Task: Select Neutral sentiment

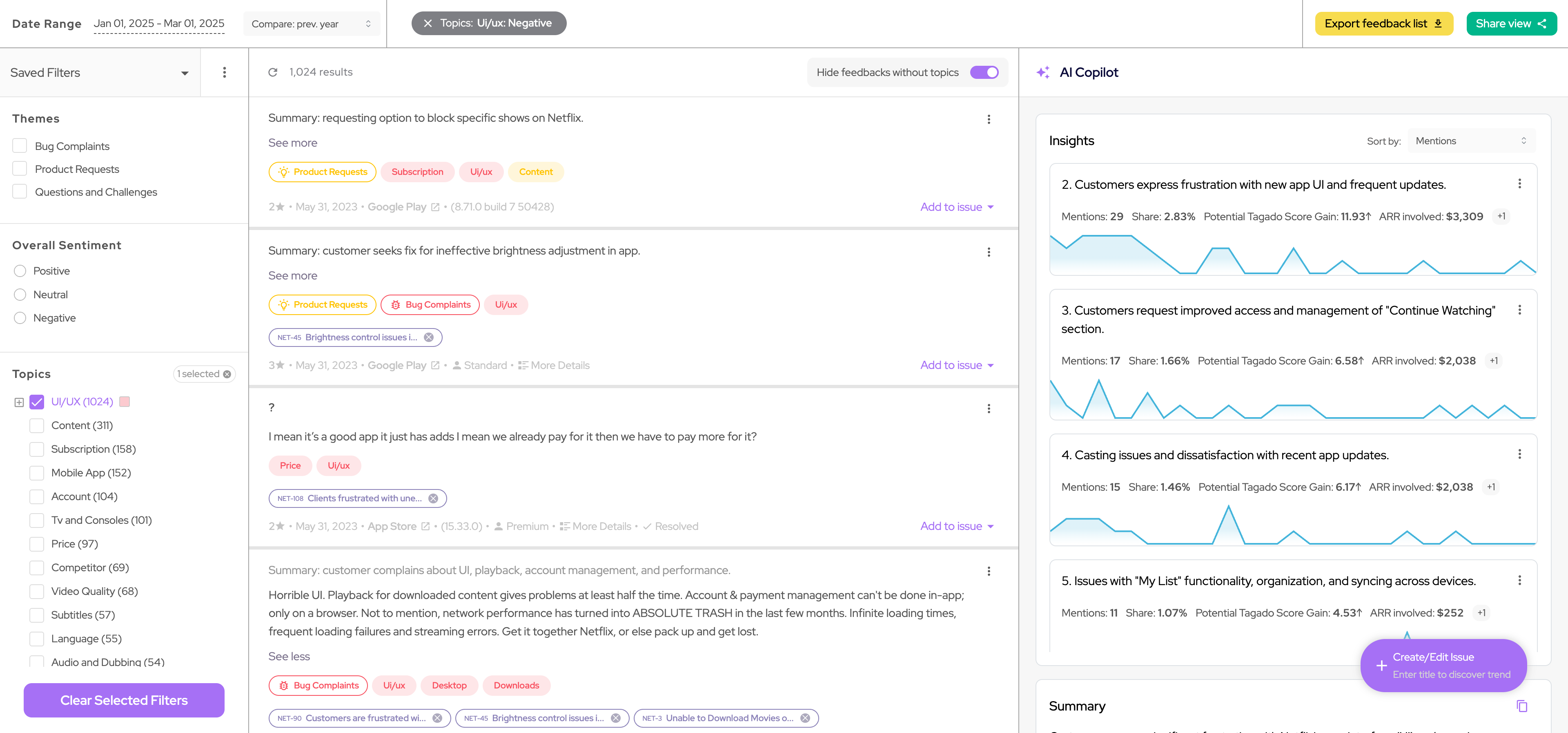Action: tap(20, 295)
